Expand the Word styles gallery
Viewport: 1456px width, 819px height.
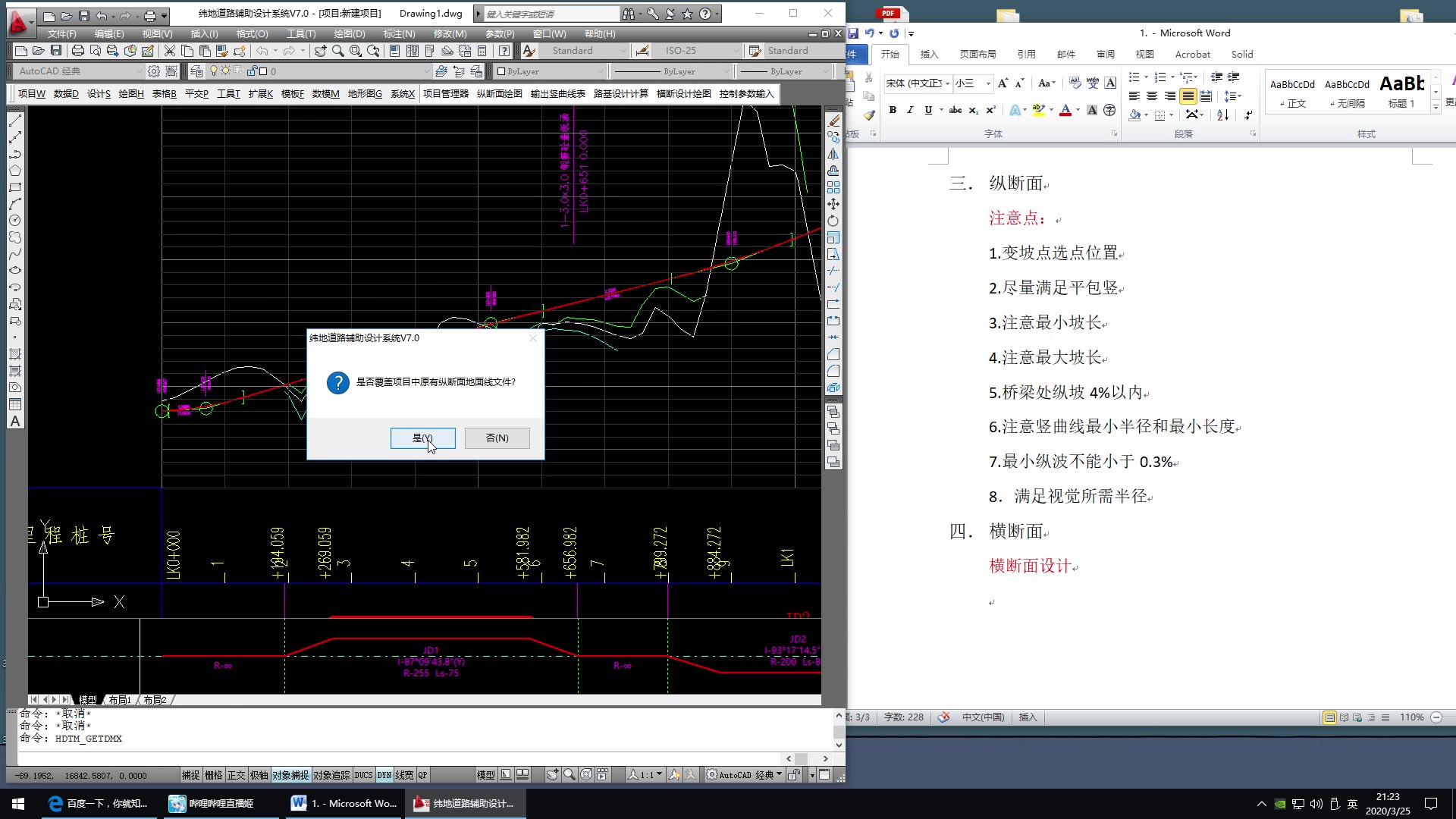[x=1436, y=108]
